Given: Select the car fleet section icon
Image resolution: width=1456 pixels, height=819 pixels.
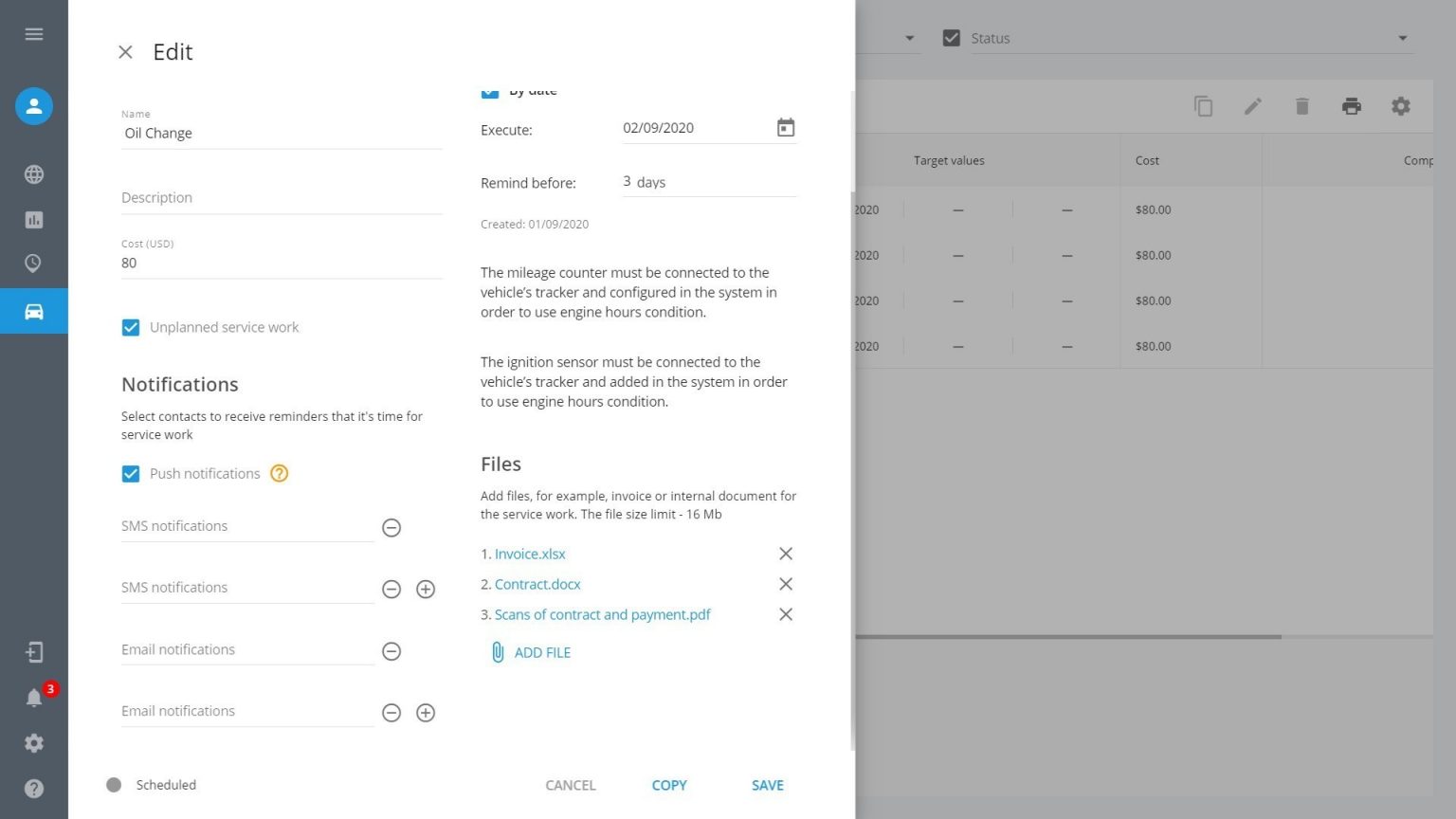Looking at the screenshot, I should [x=34, y=311].
